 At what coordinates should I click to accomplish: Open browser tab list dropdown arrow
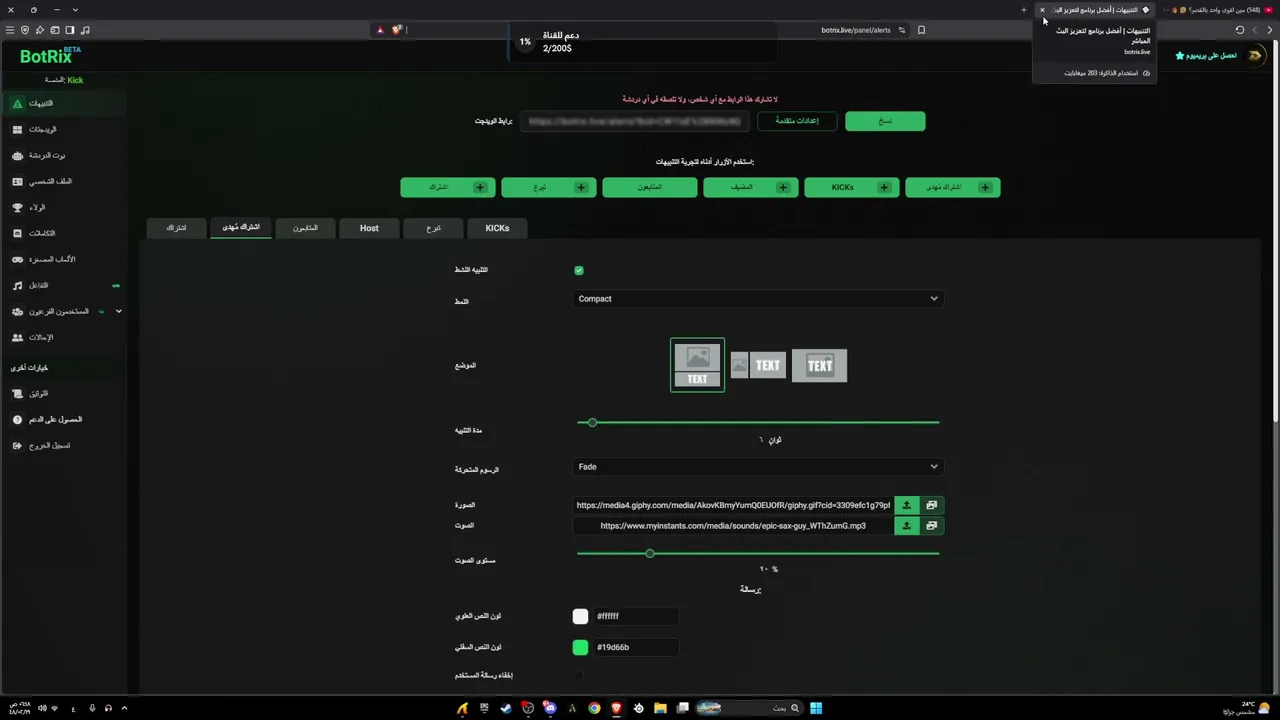(75, 10)
